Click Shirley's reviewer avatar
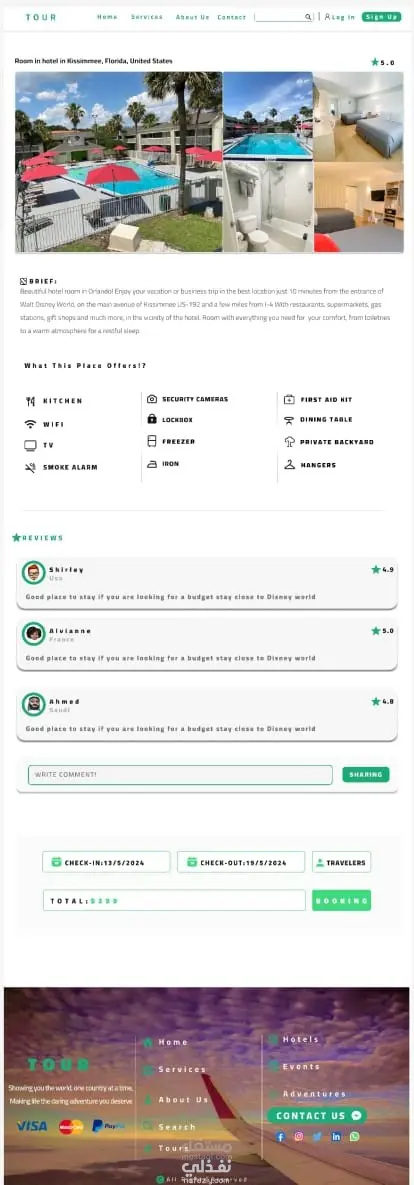Screen dimensions: 414x1185 [x=33, y=573]
